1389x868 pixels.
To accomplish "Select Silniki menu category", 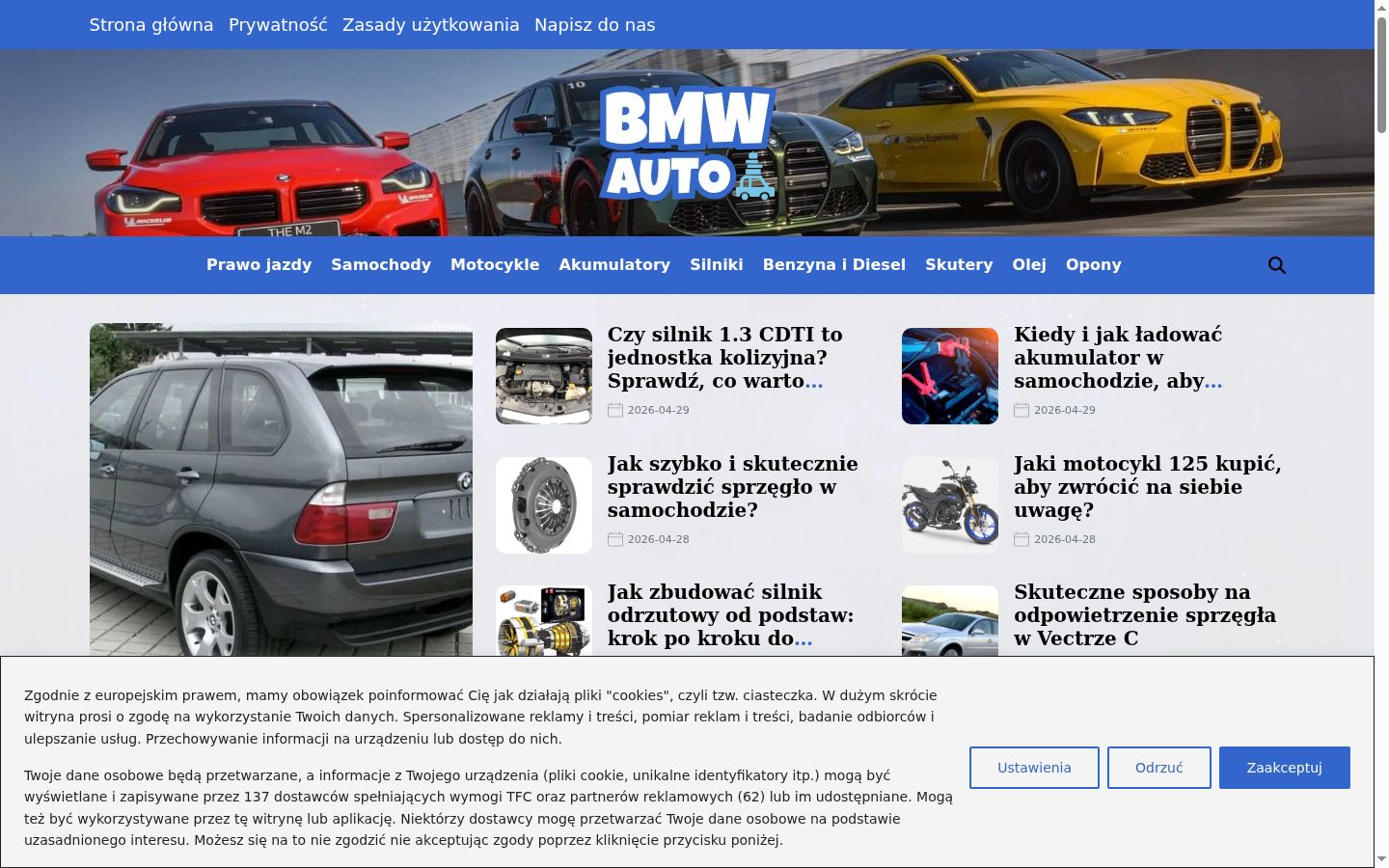I will click(x=717, y=264).
